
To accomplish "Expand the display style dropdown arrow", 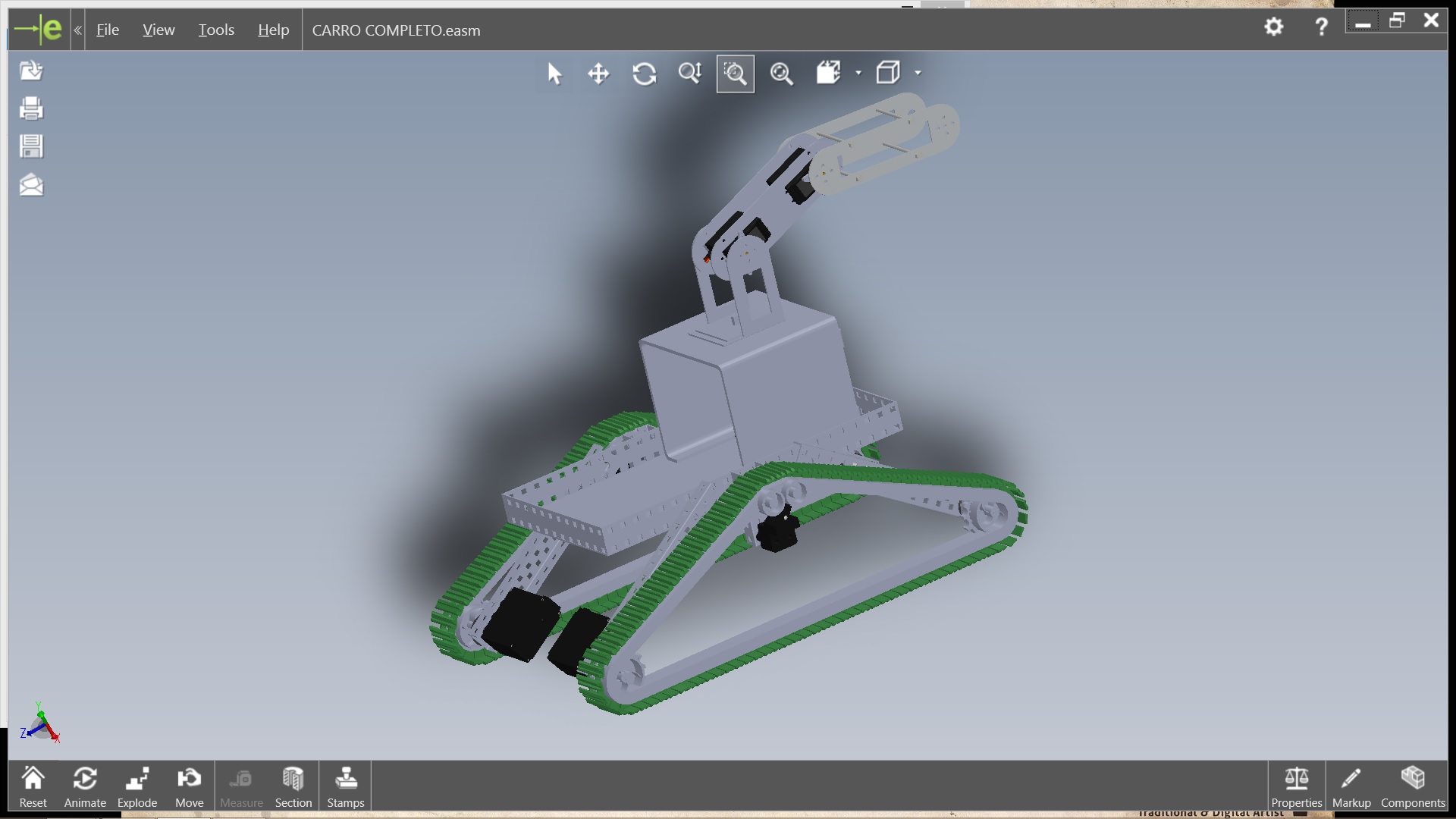I will coord(918,73).
